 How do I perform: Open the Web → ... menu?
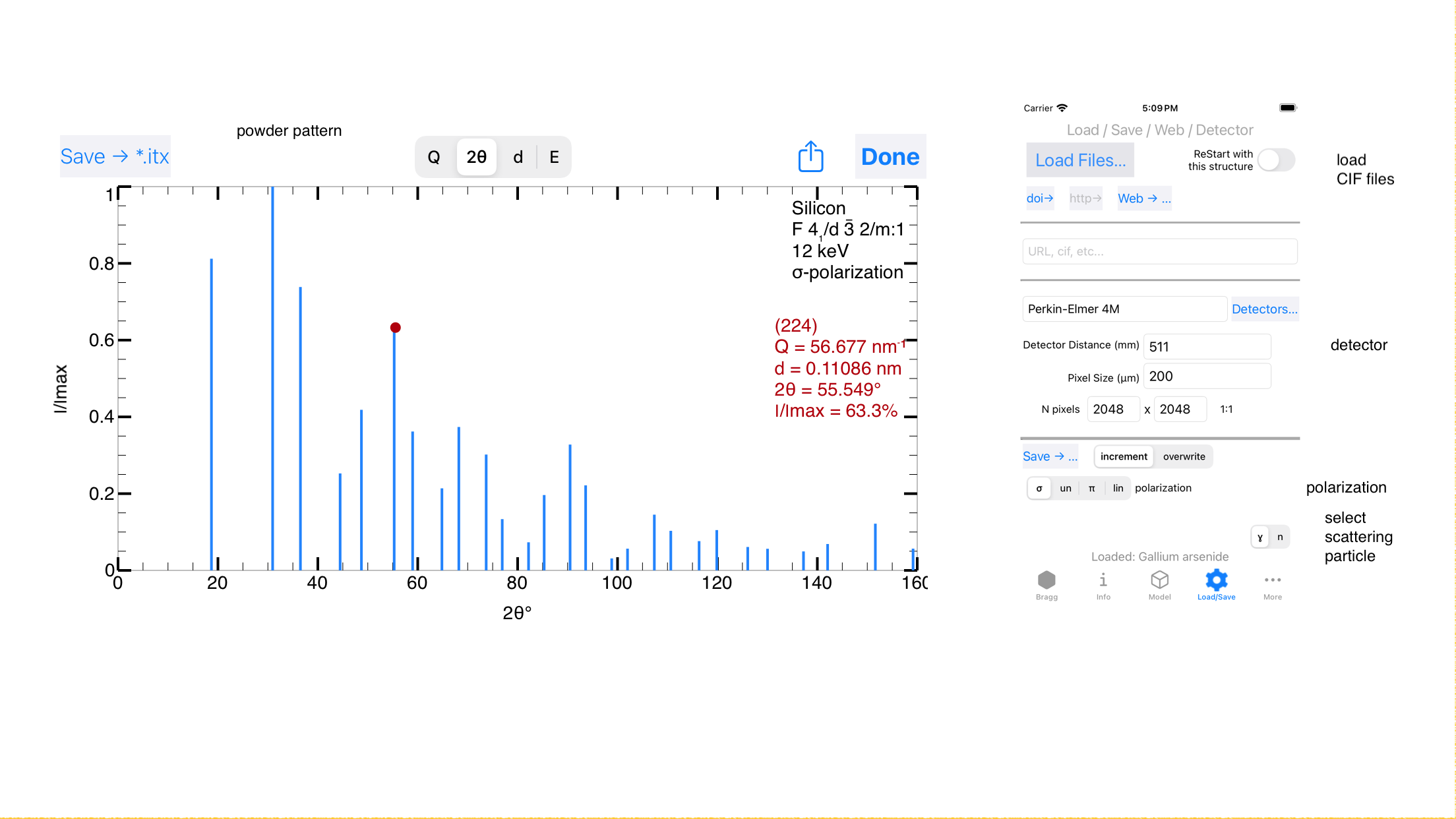[x=1144, y=198]
